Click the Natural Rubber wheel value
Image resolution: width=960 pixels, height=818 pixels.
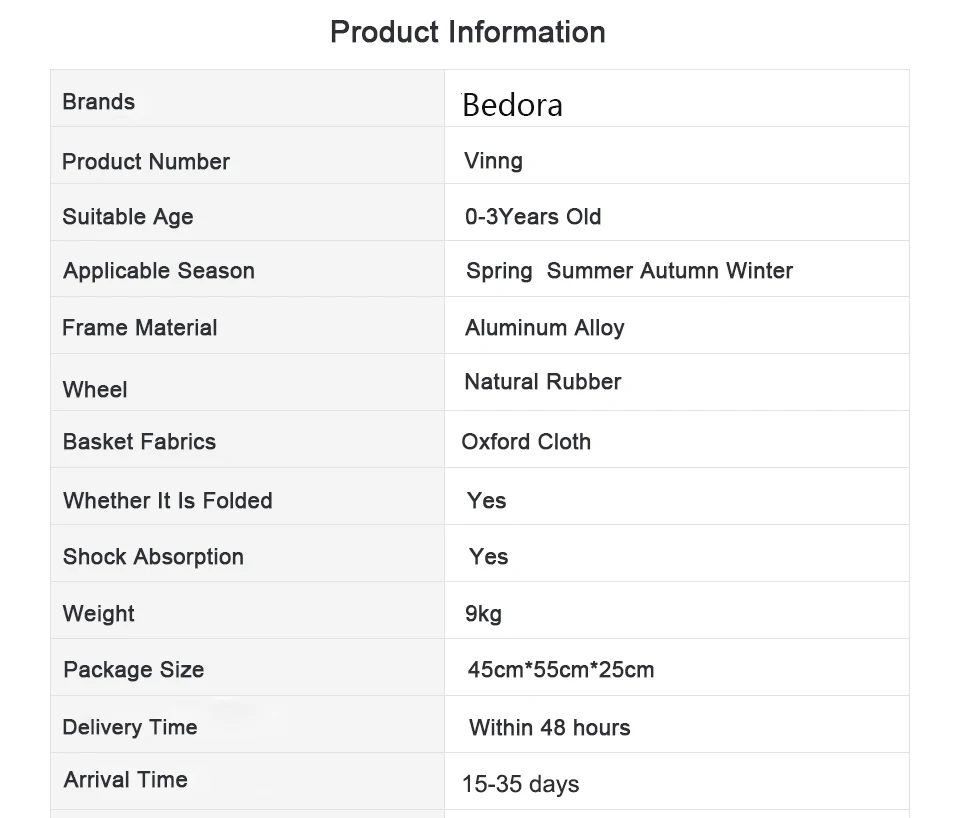pos(542,381)
